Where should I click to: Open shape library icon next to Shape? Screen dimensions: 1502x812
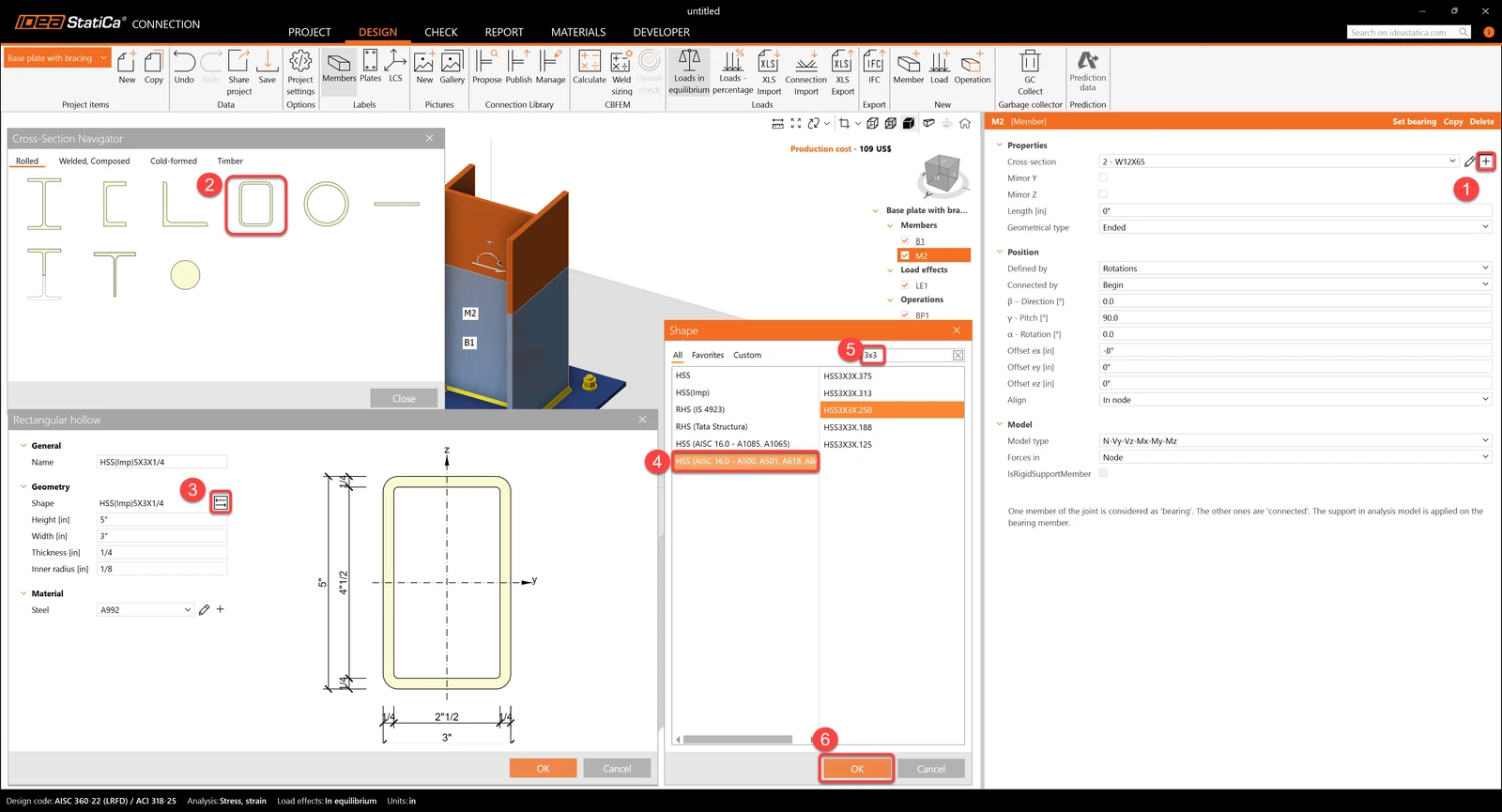tap(221, 503)
